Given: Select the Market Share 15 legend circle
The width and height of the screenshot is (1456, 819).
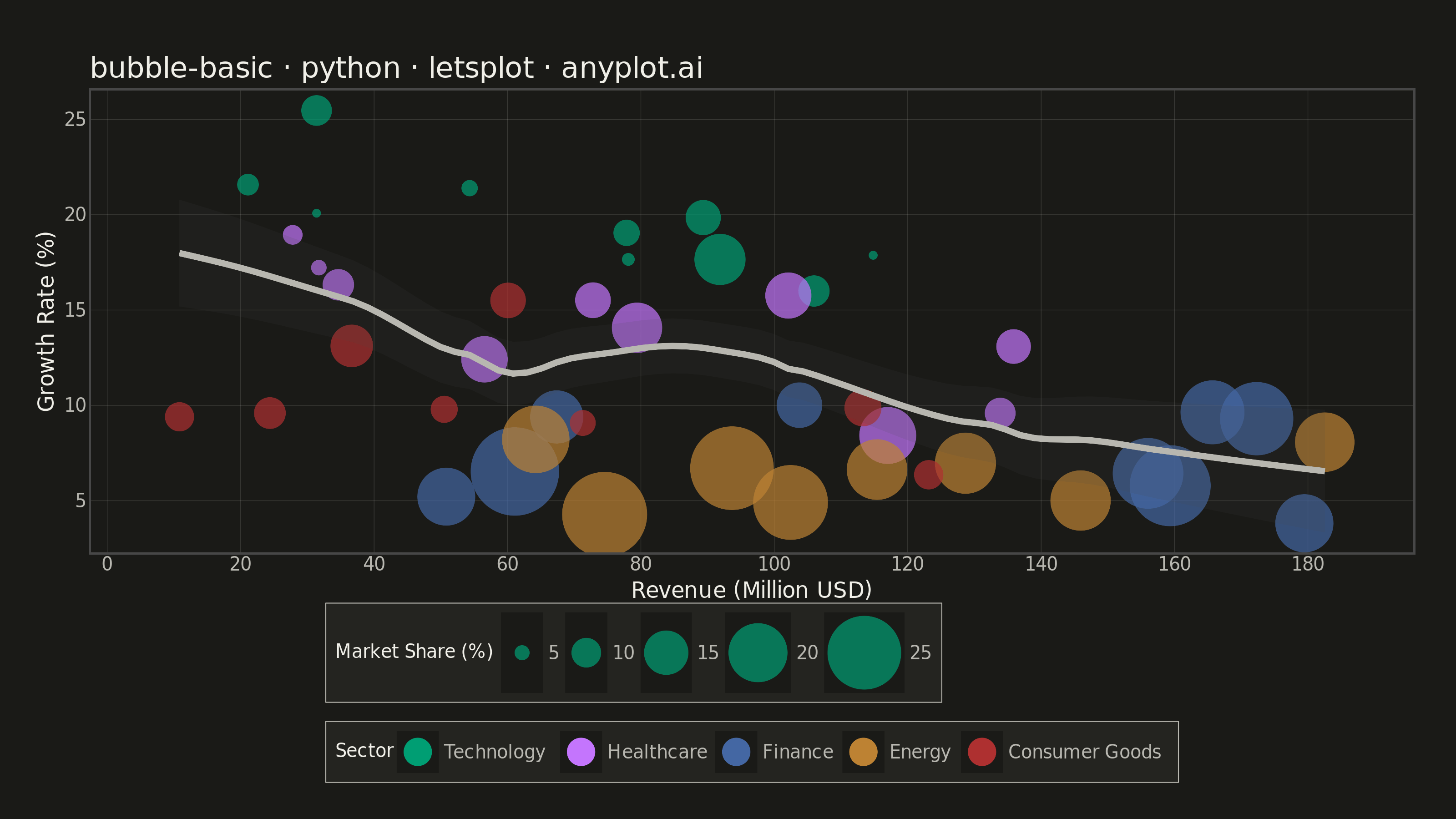Looking at the screenshot, I should coord(666,653).
